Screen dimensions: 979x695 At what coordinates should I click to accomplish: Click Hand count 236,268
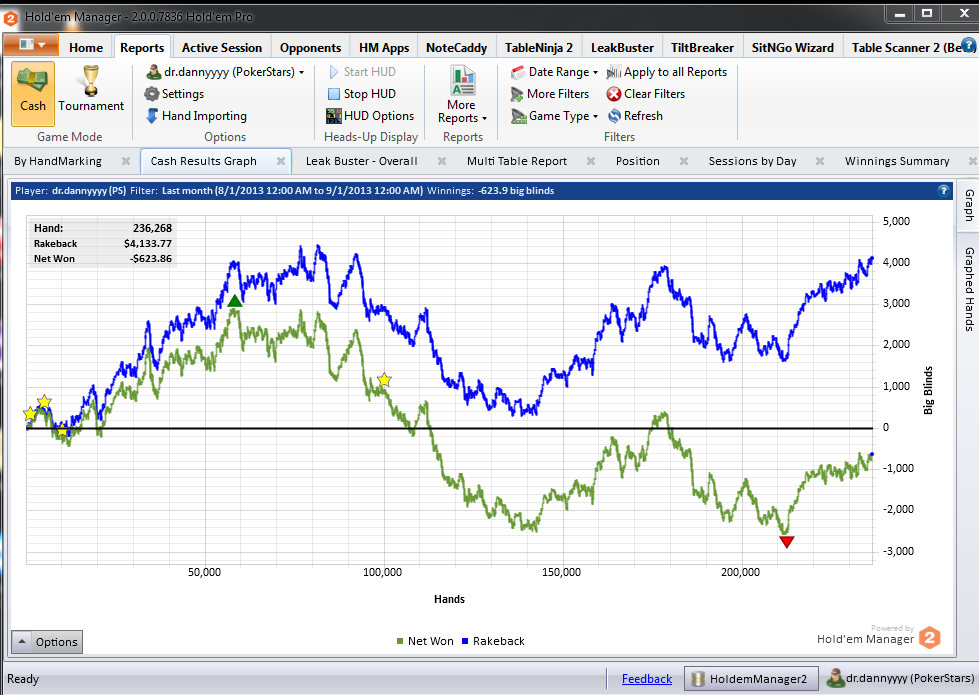[152, 228]
